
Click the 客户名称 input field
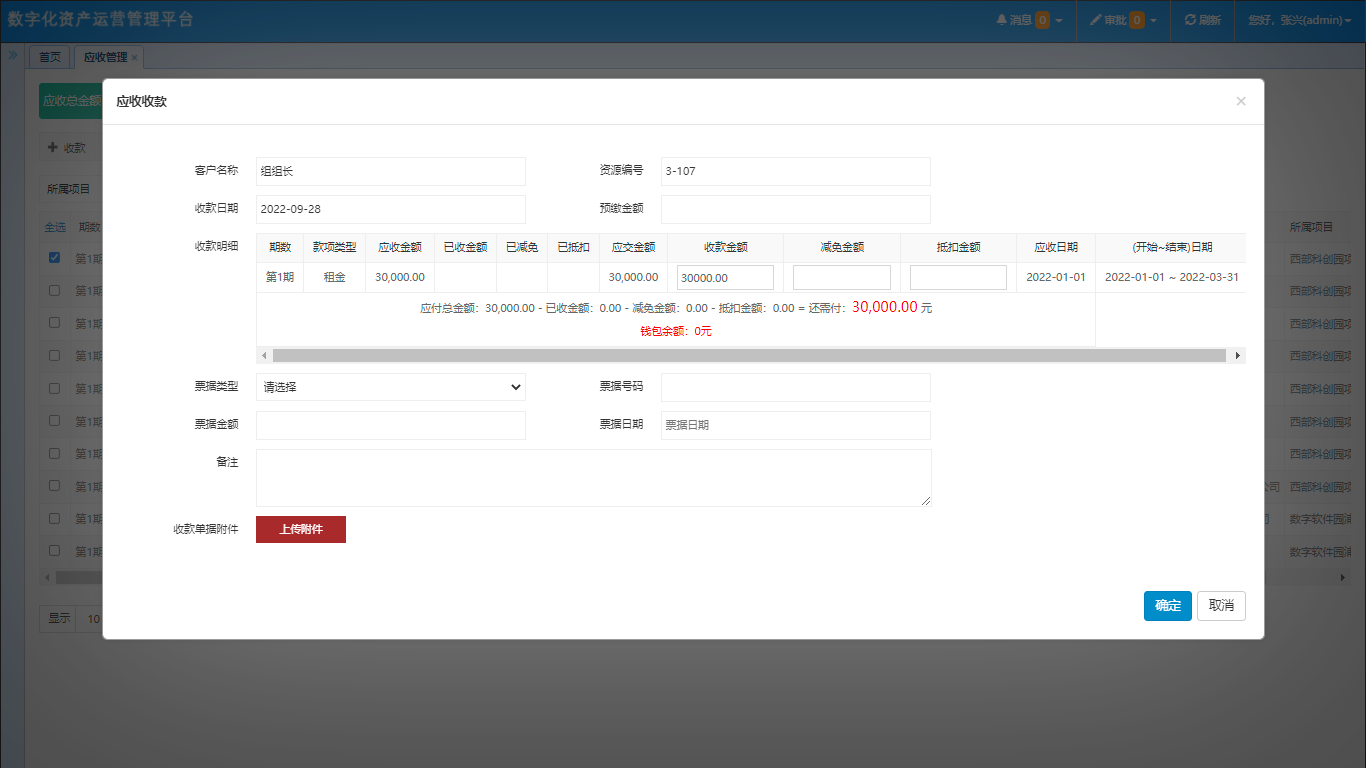[391, 171]
